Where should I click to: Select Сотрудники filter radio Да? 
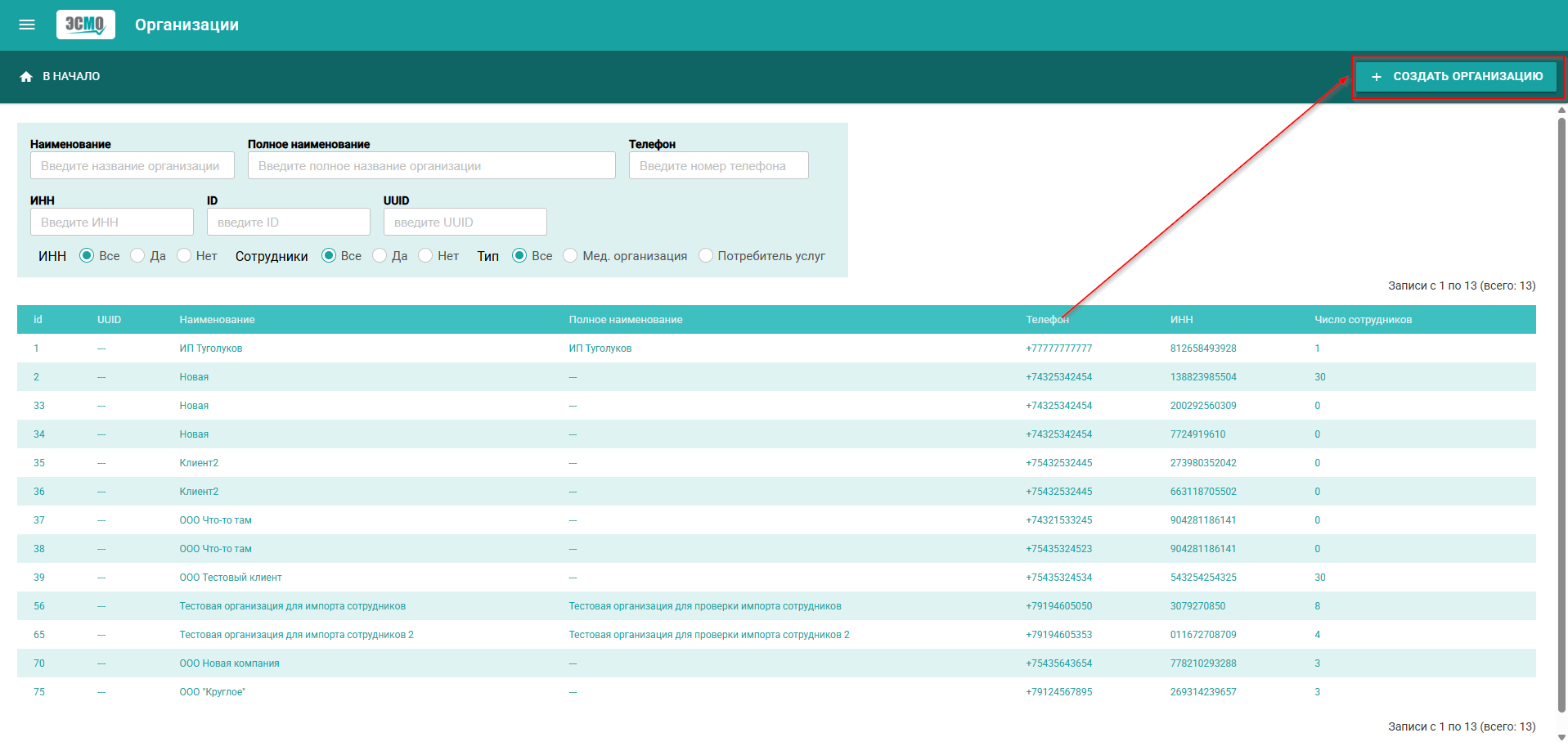(380, 255)
